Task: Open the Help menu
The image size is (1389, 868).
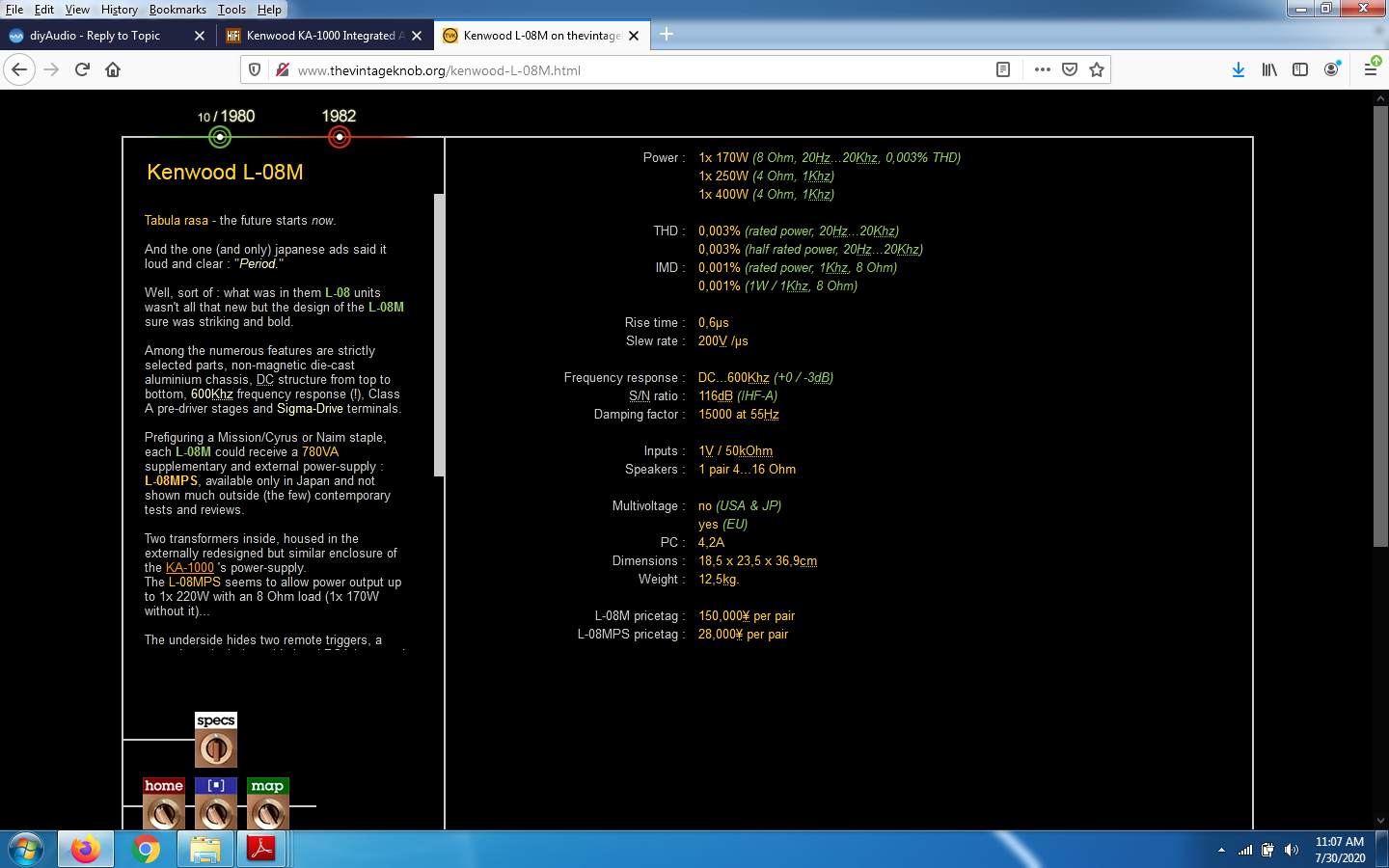Action: pyautogui.click(x=269, y=10)
